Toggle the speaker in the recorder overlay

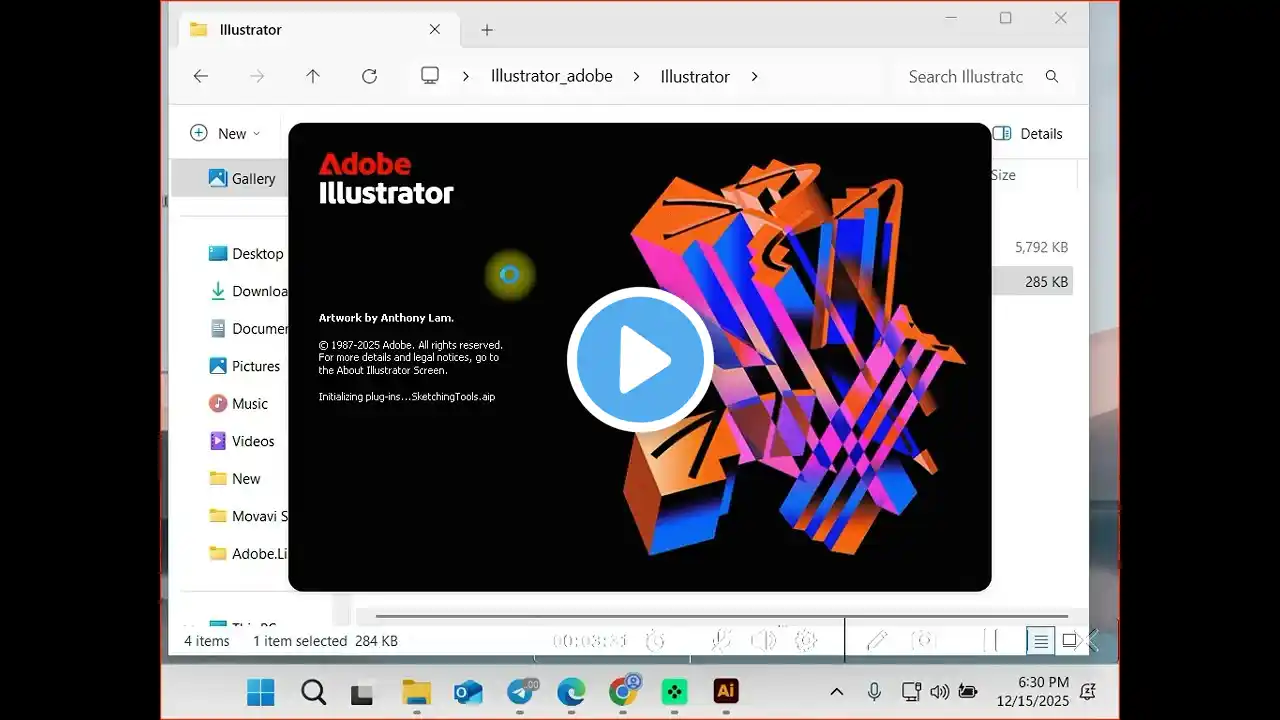point(763,641)
